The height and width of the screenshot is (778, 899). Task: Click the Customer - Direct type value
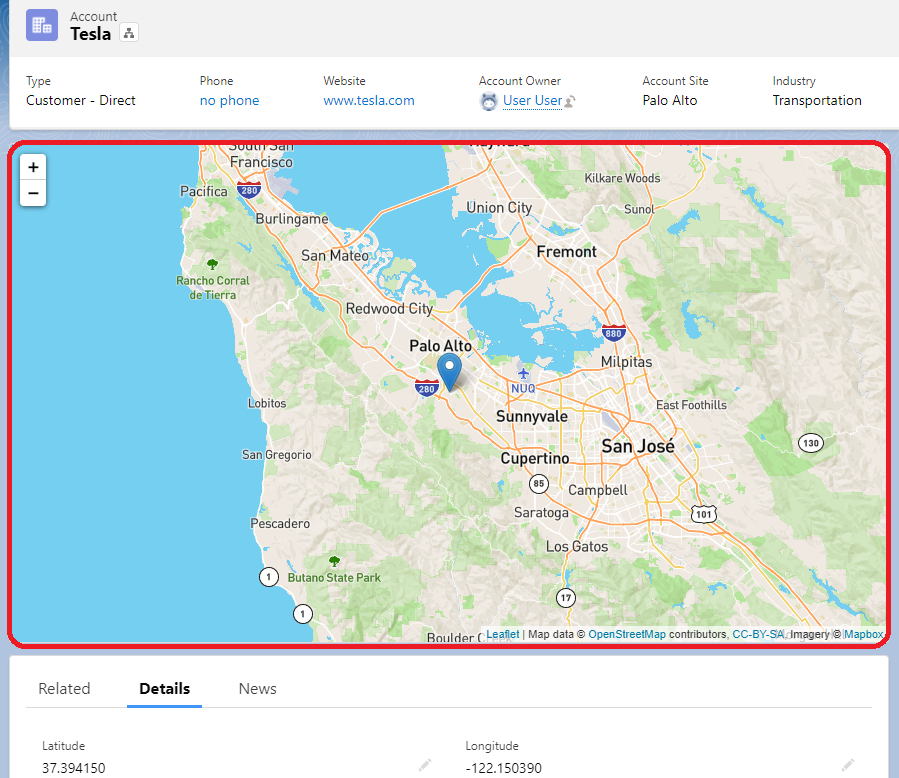click(x=81, y=100)
